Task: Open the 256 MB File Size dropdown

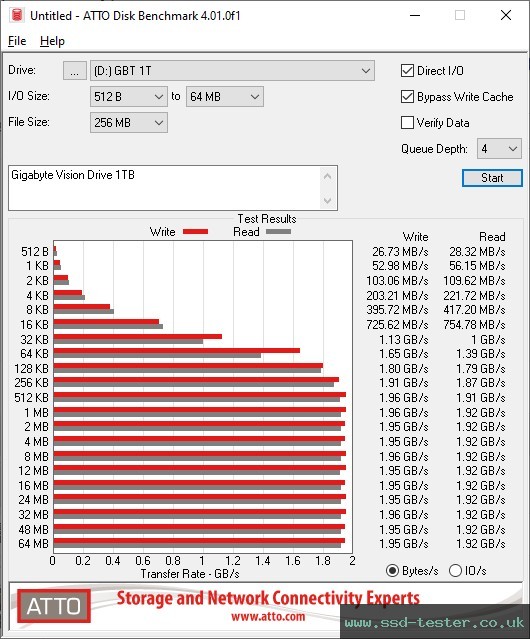Action: [x=129, y=123]
